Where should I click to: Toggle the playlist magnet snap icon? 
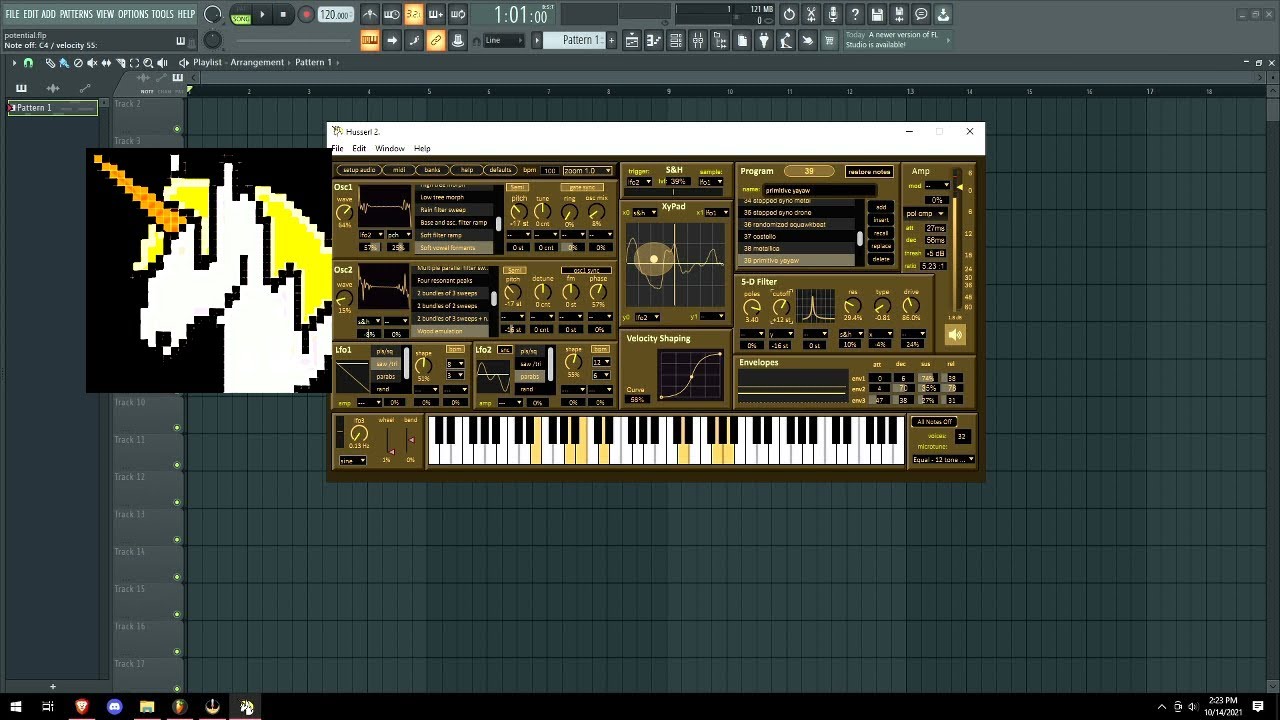[28, 63]
